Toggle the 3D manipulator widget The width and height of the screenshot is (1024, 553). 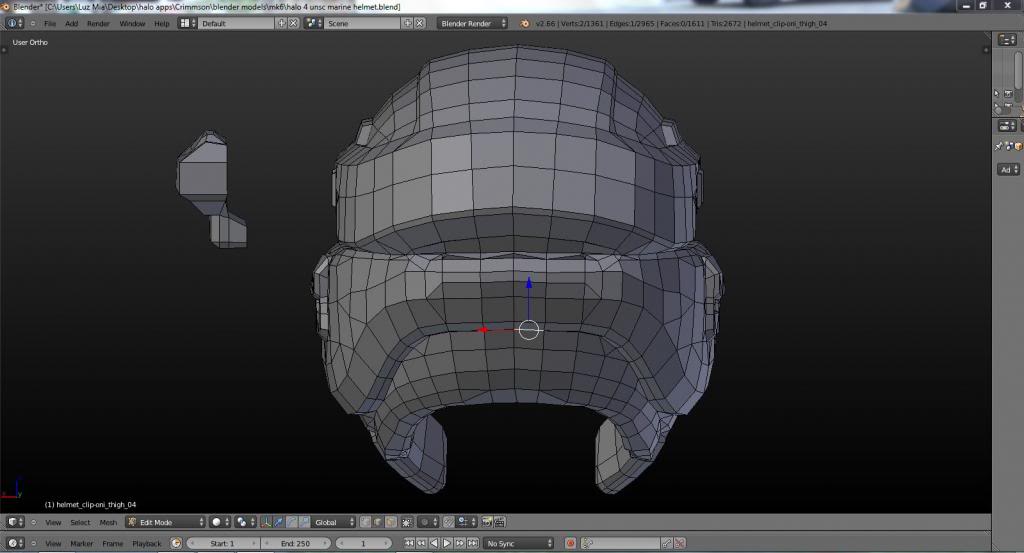coord(266,522)
